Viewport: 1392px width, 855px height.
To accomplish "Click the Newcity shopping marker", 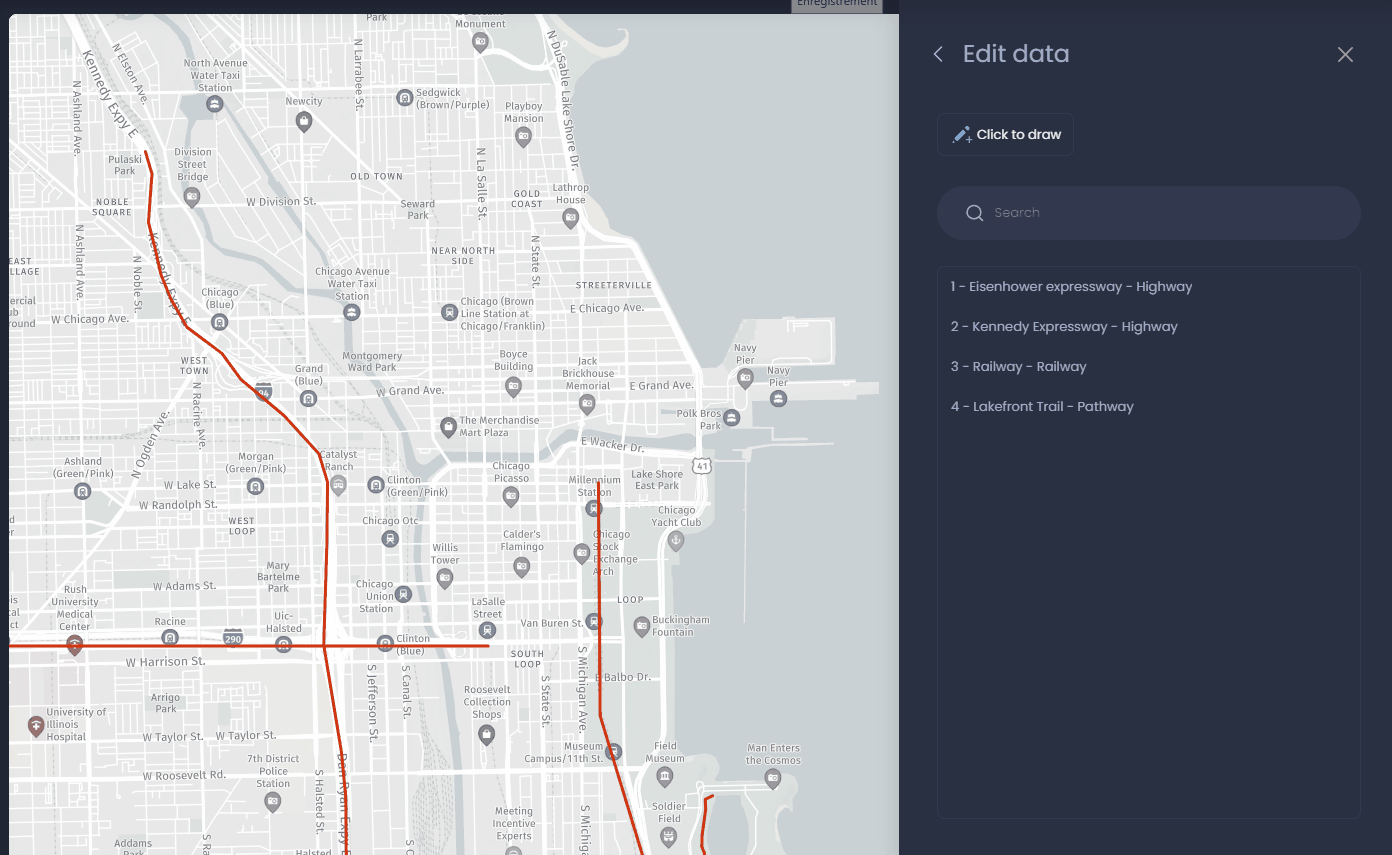I will 304,121.
